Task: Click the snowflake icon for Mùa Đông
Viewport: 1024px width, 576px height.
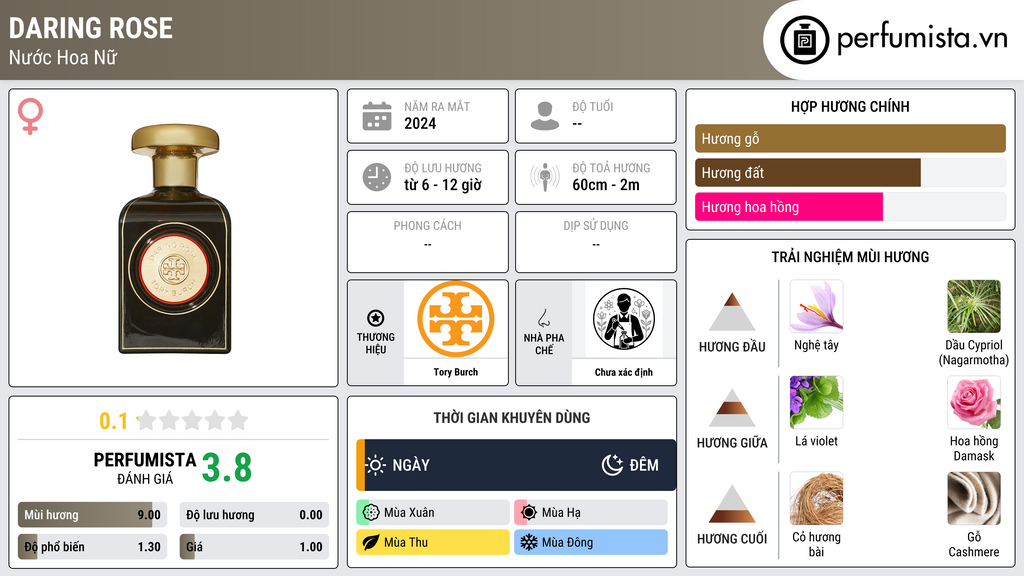Action: 529,542
